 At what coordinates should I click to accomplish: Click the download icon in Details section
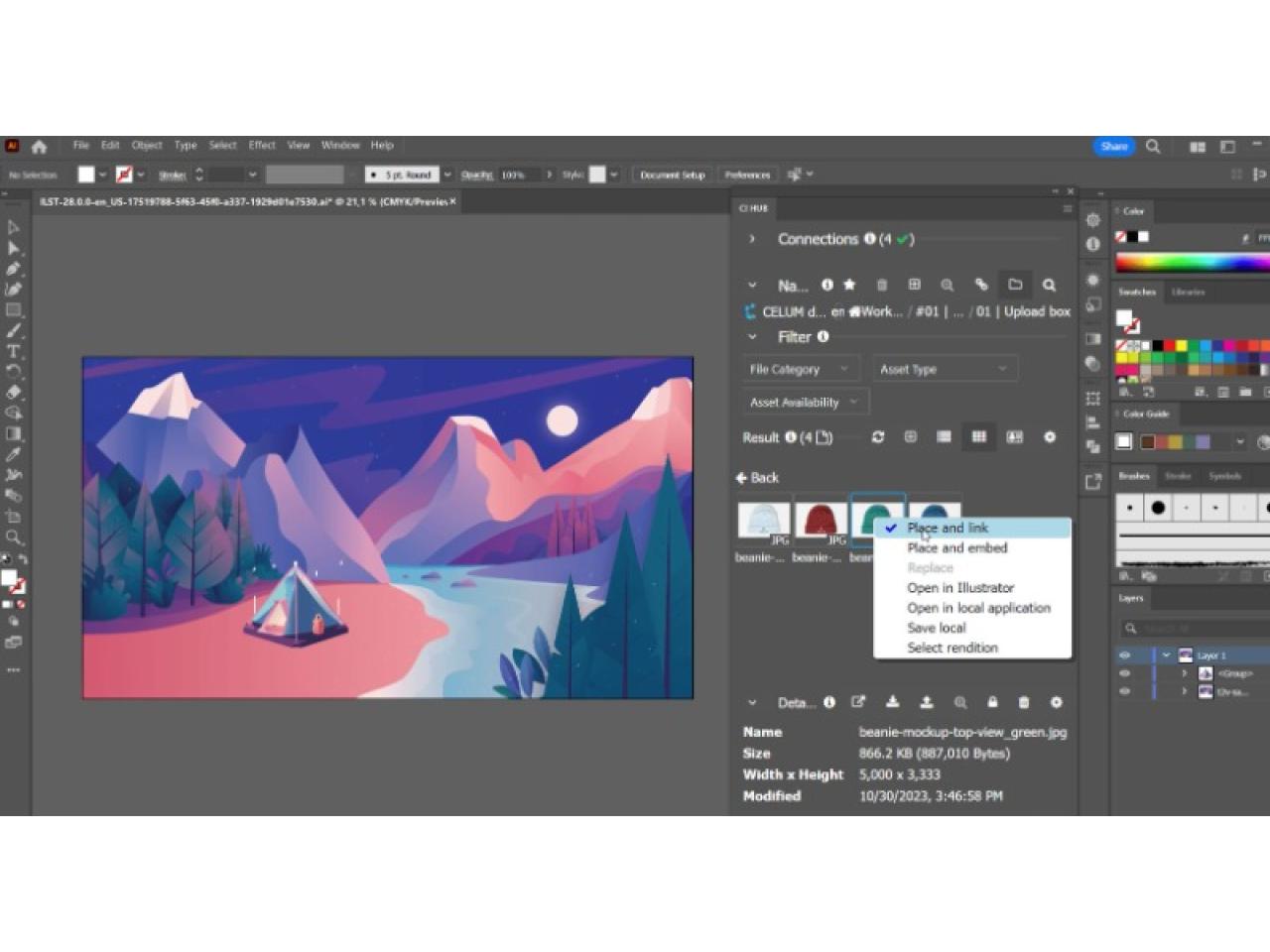pos(892,702)
